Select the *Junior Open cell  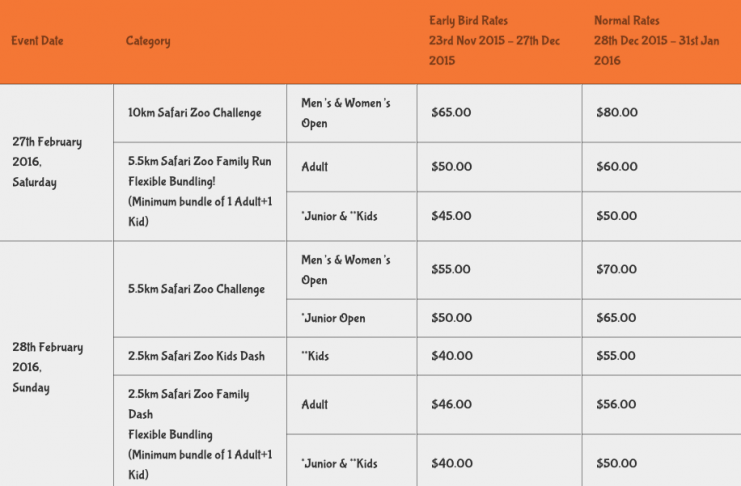(x=333, y=318)
